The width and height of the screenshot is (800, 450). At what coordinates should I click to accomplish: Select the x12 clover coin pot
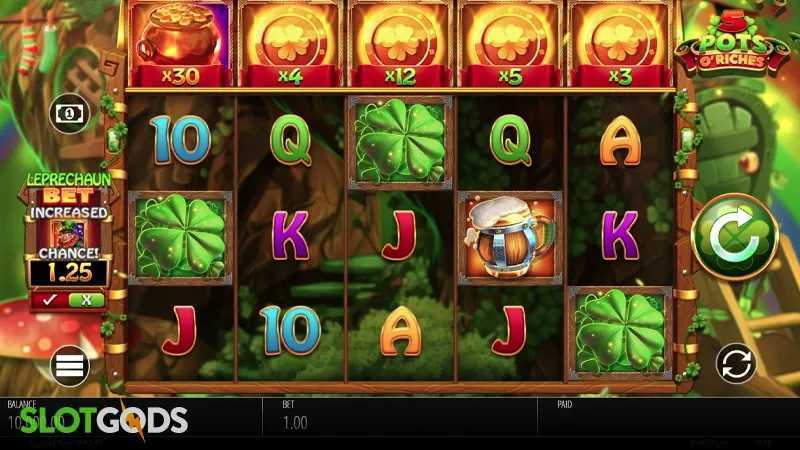click(400, 44)
